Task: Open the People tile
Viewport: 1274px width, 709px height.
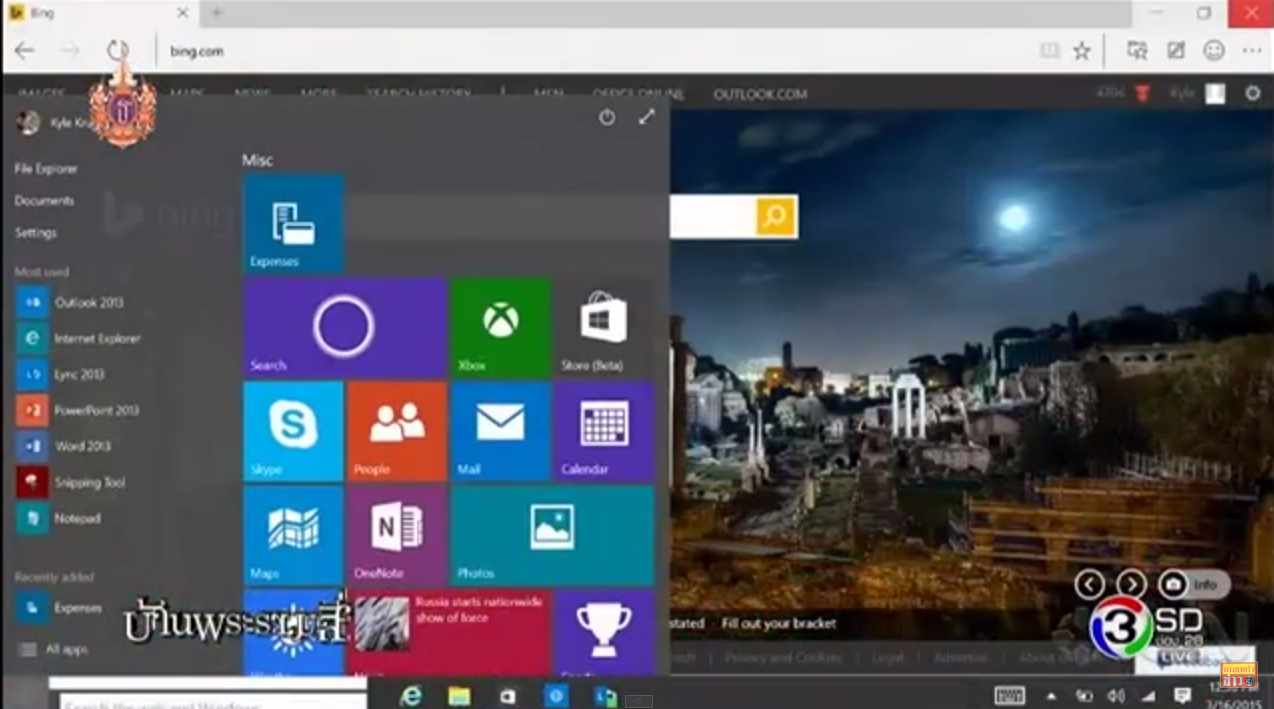Action: click(396, 431)
